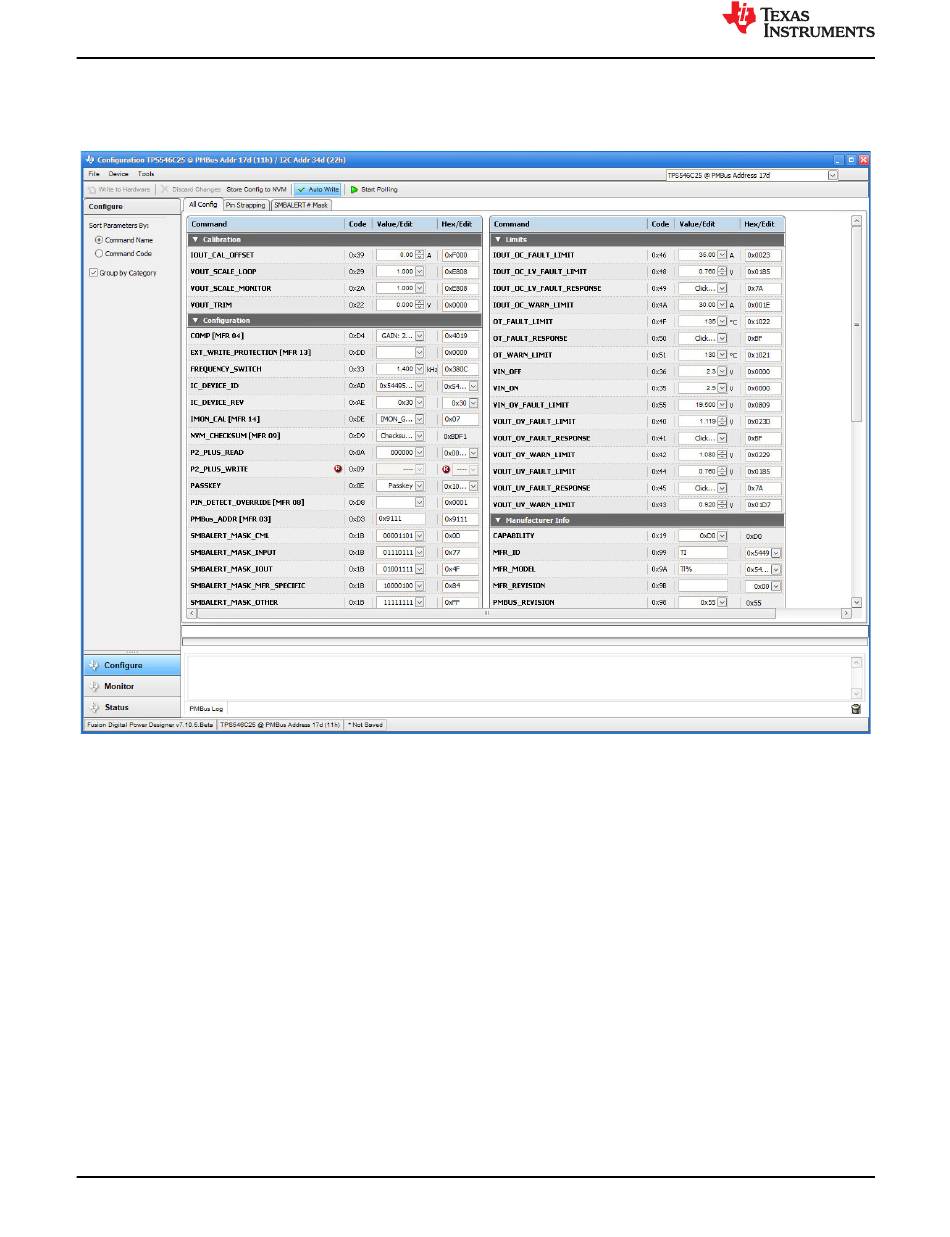Switch to the All Config tab
The image size is (950, 1237).
click(x=202, y=205)
